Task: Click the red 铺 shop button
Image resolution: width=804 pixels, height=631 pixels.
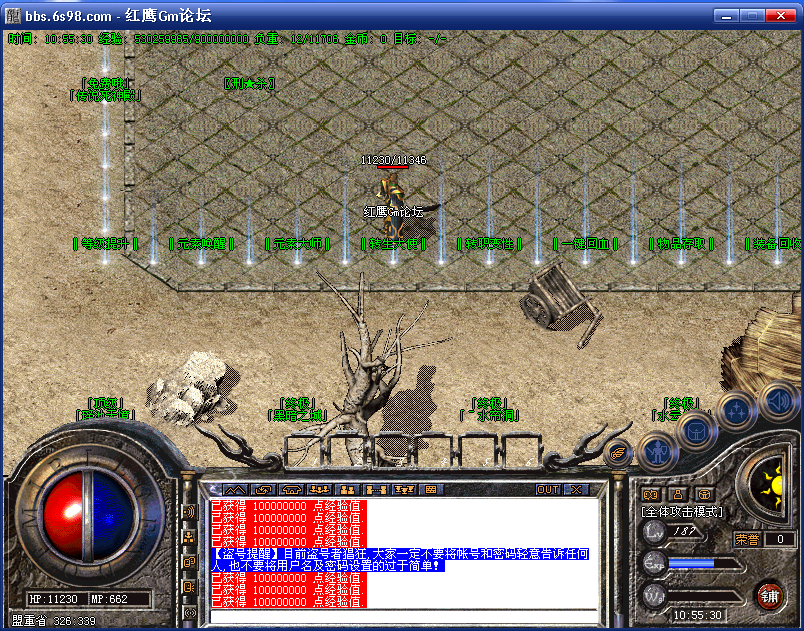Action: [769, 596]
